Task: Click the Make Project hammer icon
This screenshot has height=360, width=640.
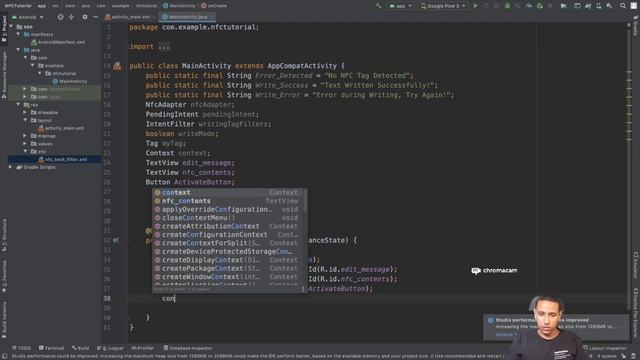Action: click(x=378, y=6)
